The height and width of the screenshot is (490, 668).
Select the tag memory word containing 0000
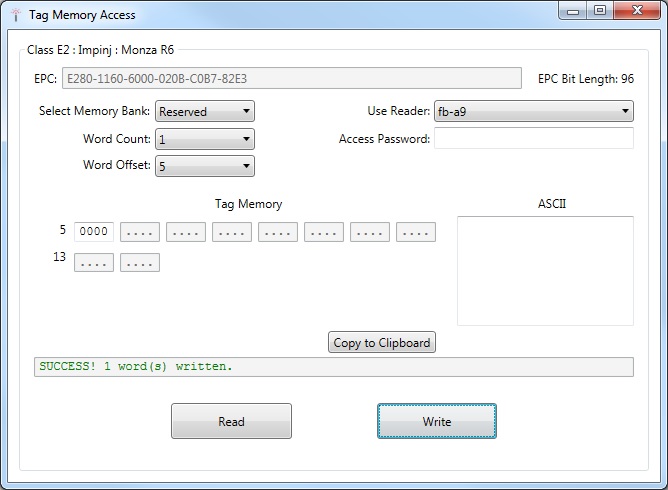[x=94, y=232]
